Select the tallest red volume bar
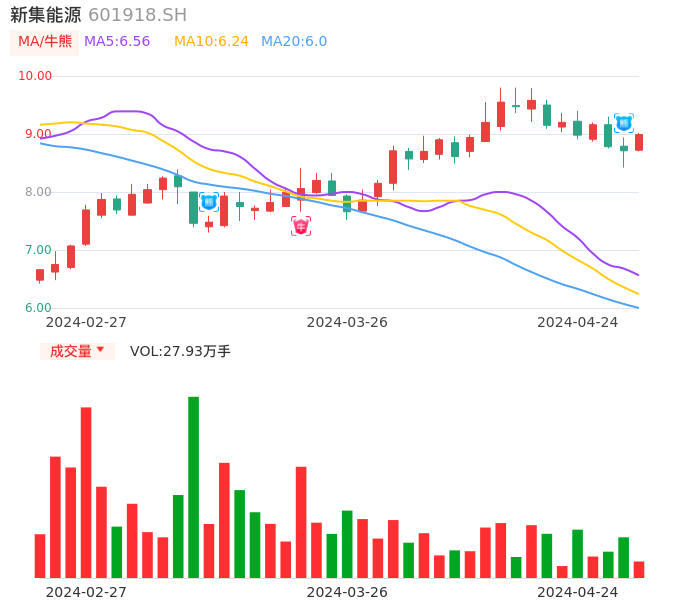686x606 pixels. (x=86, y=492)
